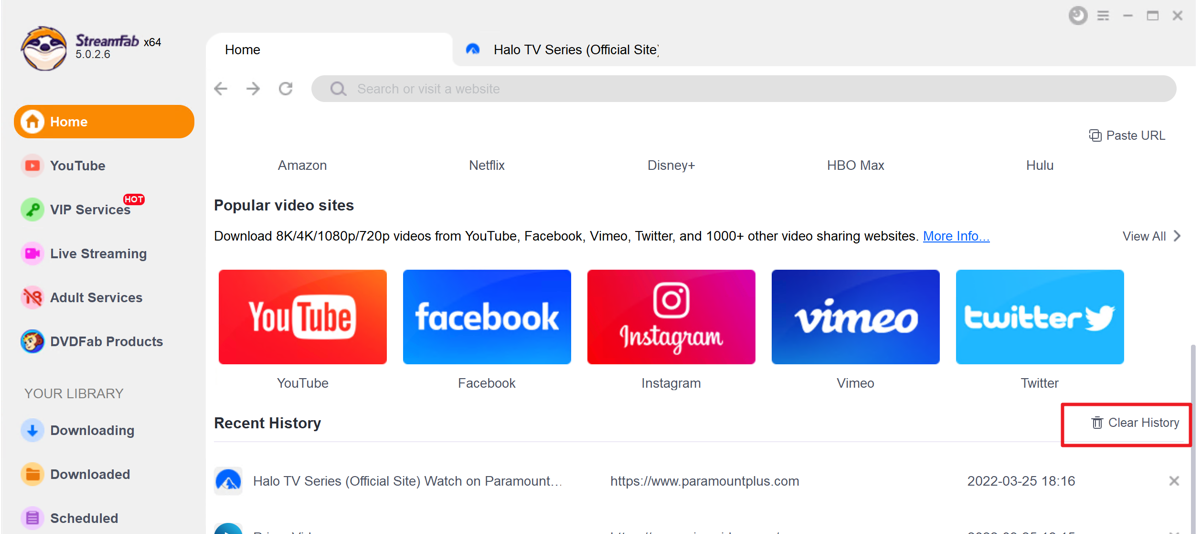
Task: Open the Hulu service
Action: (1040, 165)
